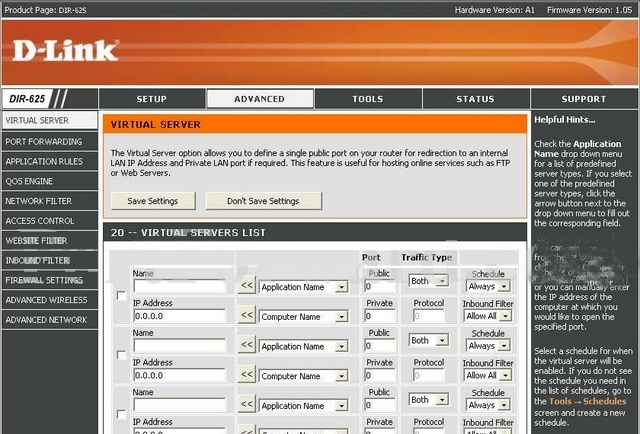
Task: Open ADVANCED WIRELESS settings
Action: click(x=49, y=300)
